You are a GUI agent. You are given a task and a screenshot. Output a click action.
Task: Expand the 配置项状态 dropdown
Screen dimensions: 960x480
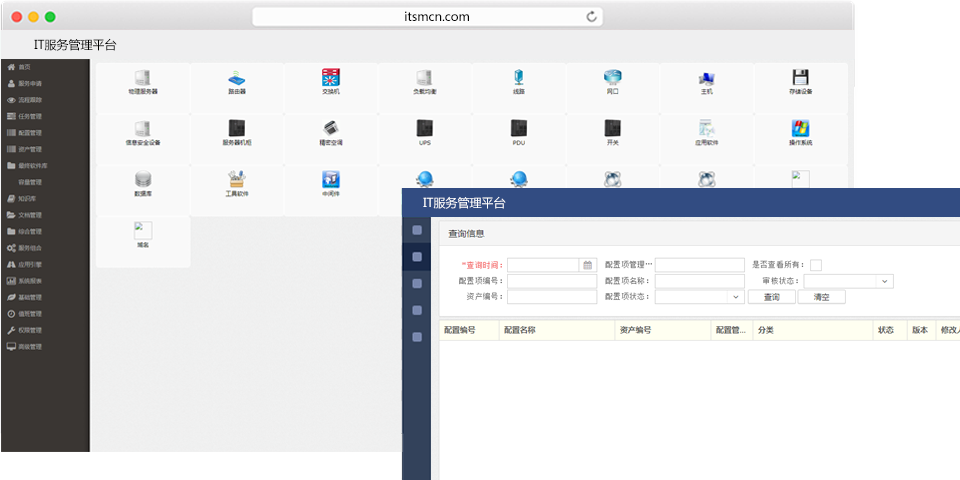[736, 297]
